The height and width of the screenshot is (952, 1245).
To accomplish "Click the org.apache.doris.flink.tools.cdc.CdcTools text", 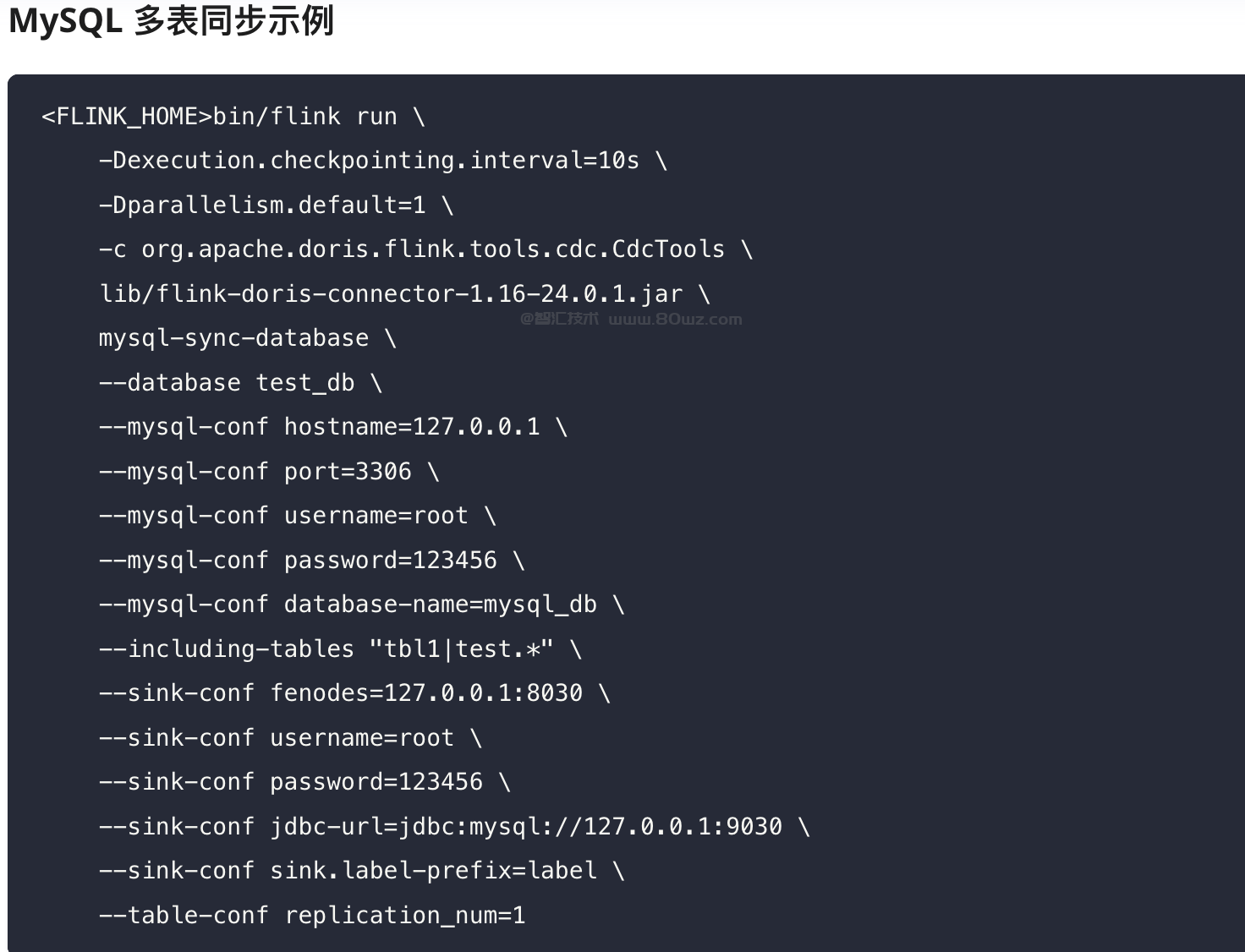I will (432, 249).
